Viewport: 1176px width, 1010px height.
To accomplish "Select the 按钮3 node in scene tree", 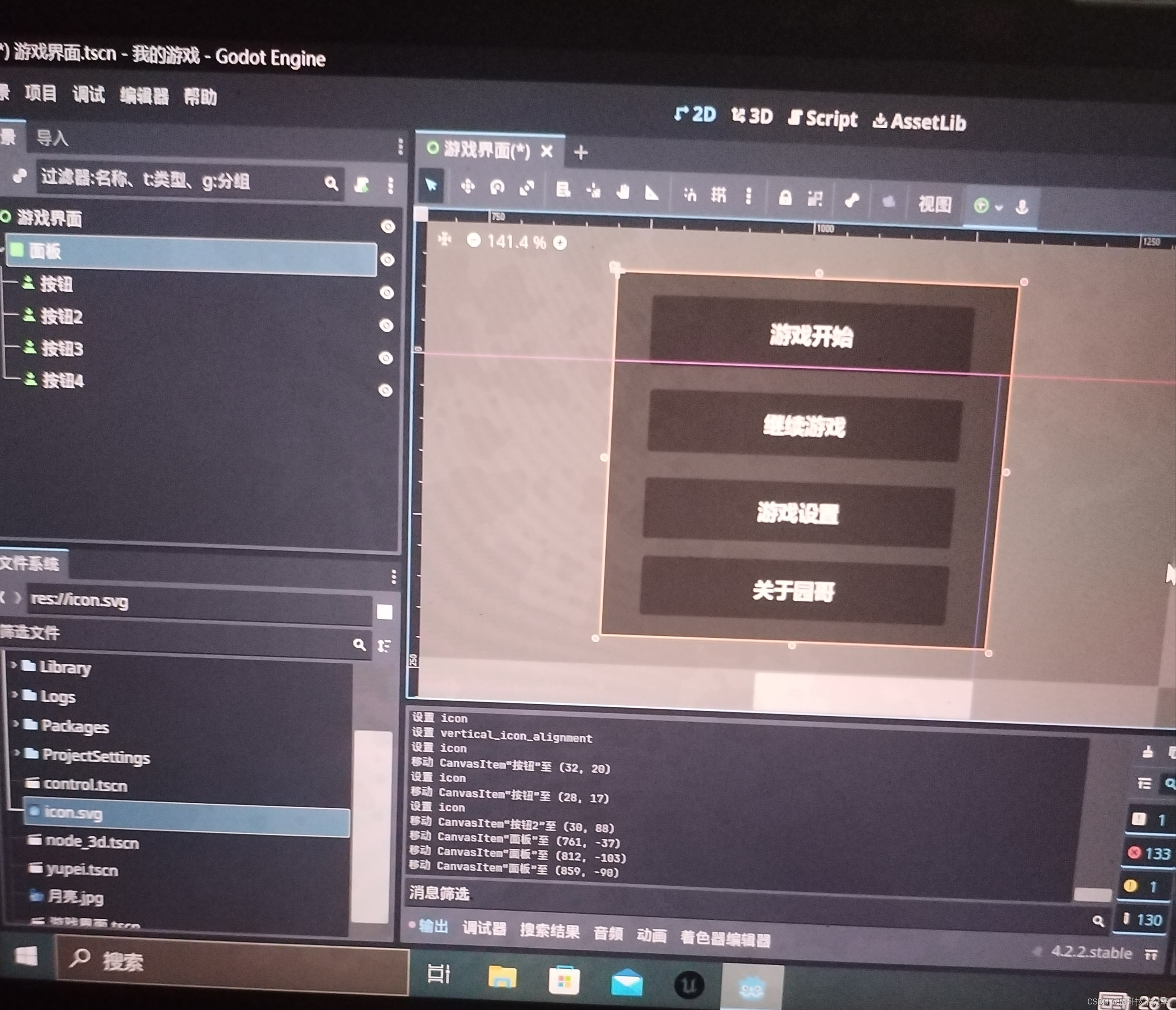I will point(62,348).
